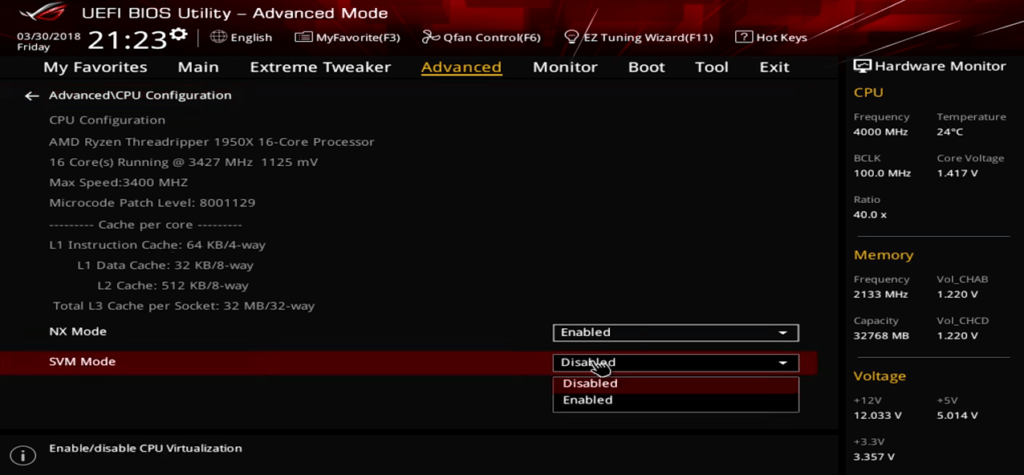The width and height of the screenshot is (1024, 475).
Task: Switch to the Extreme Tweaker tab
Action: click(320, 67)
